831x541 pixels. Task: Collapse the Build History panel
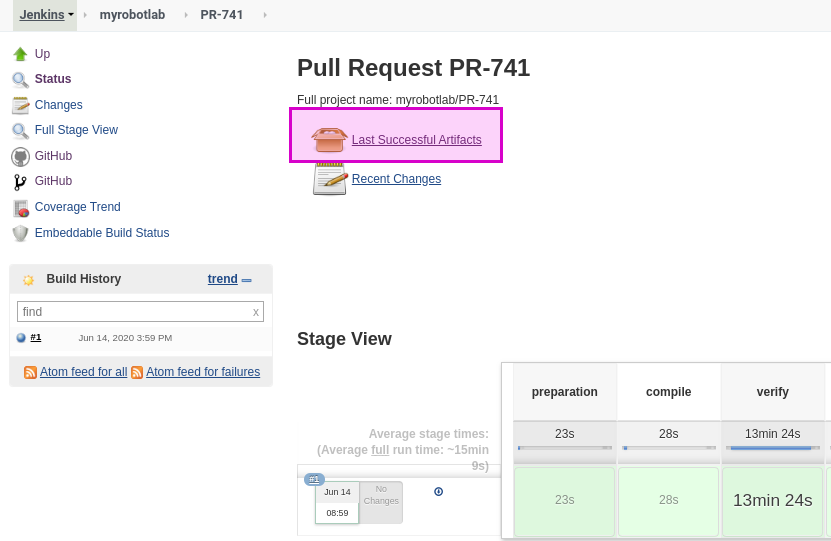[x=246, y=280]
